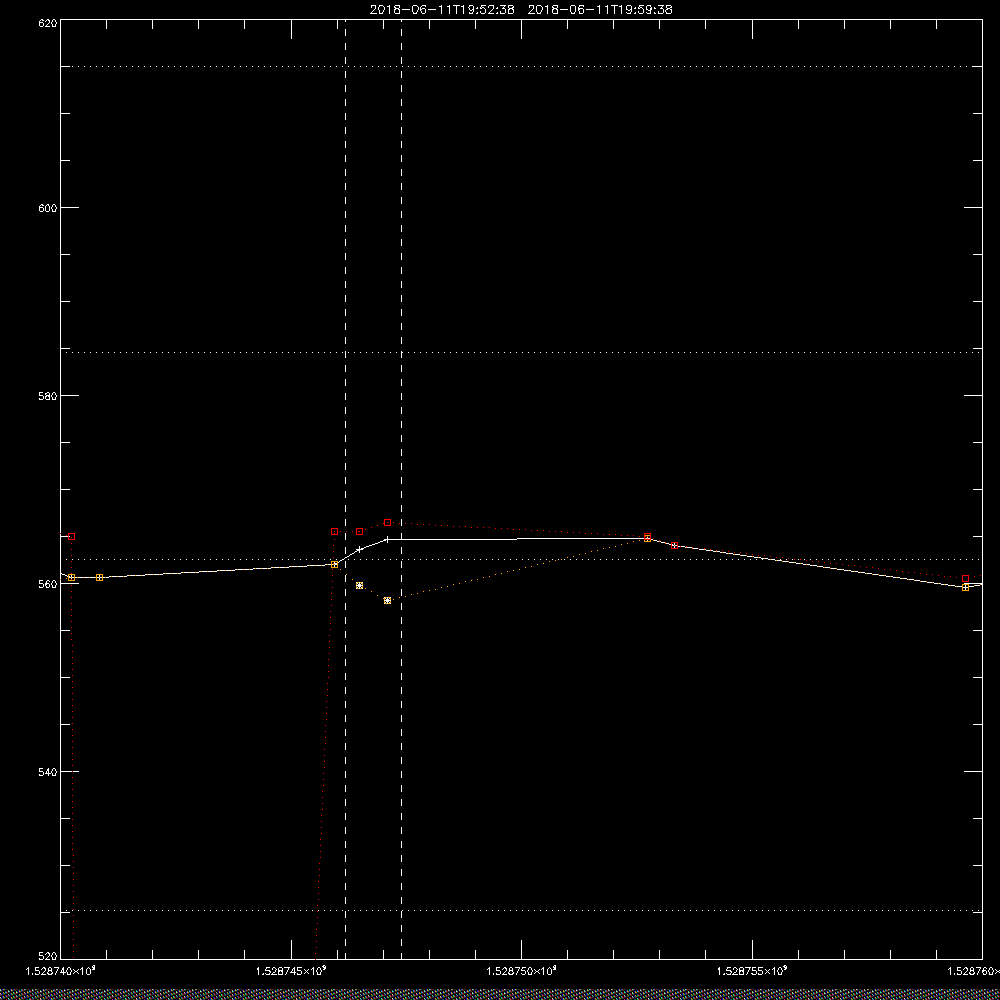This screenshot has height=1000, width=1000.
Task: Select the 620 y-axis label
Action: (49, 22)
